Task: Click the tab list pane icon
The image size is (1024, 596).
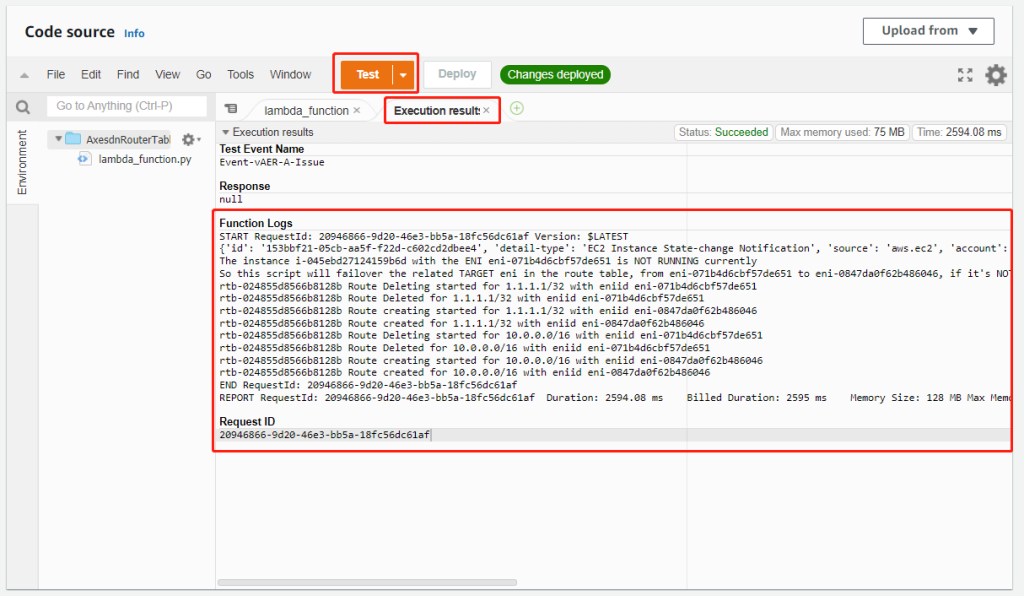Action: click(231, 109)
